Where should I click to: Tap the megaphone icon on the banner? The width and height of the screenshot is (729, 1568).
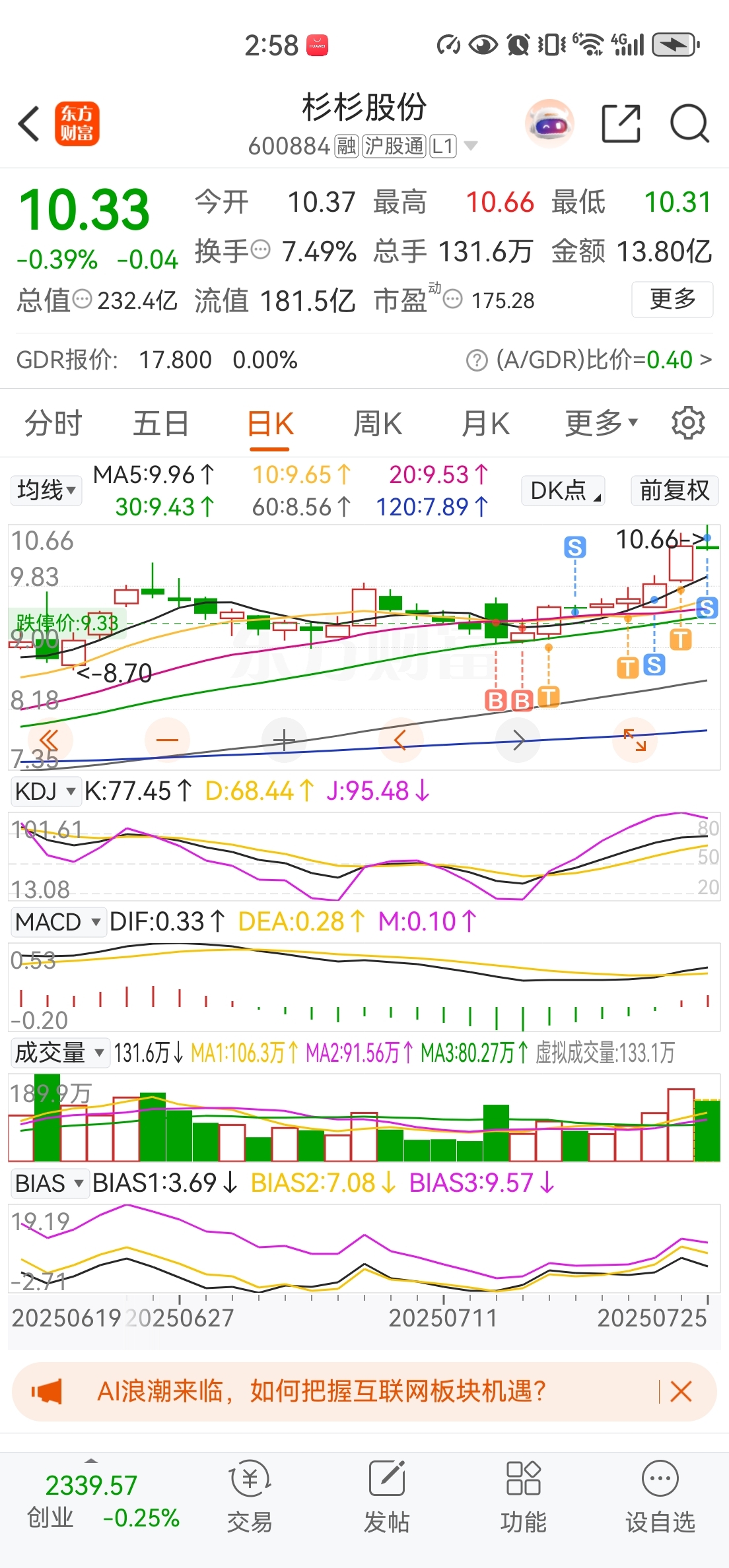(47, 1392)
